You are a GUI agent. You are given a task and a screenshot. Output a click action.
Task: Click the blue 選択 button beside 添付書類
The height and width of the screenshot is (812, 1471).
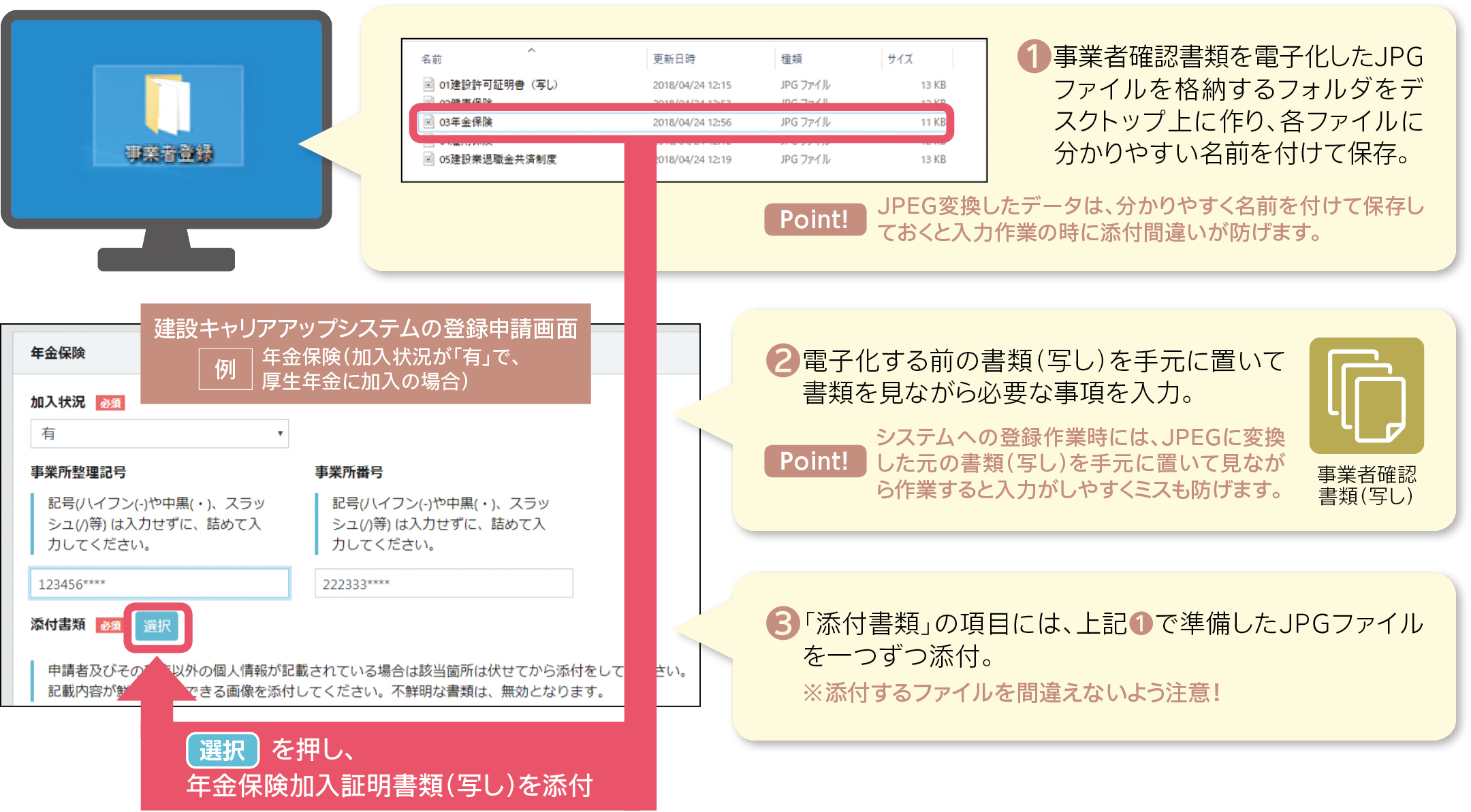157,626
